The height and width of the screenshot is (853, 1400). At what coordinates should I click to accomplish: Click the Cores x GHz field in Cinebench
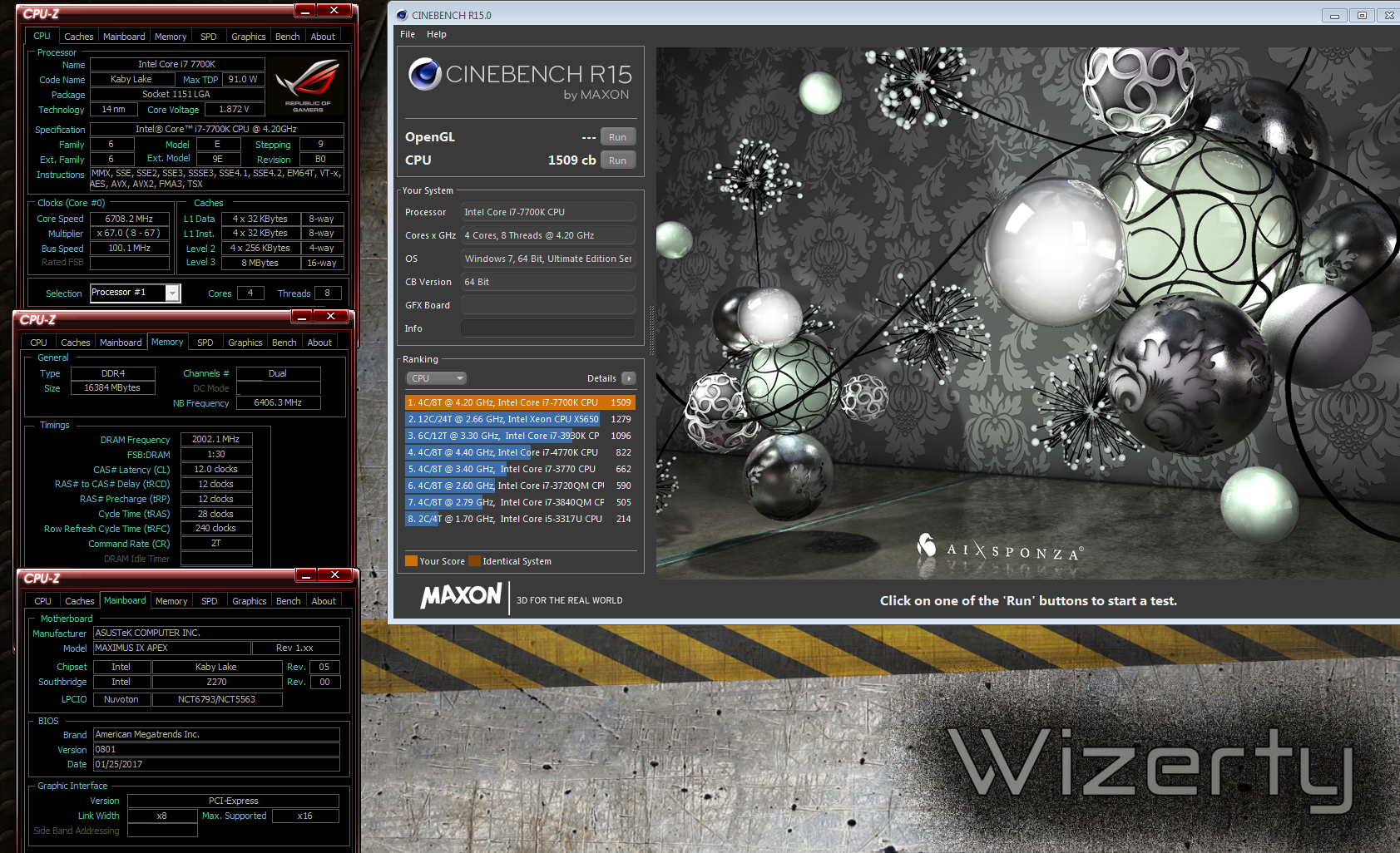[548, 235]
